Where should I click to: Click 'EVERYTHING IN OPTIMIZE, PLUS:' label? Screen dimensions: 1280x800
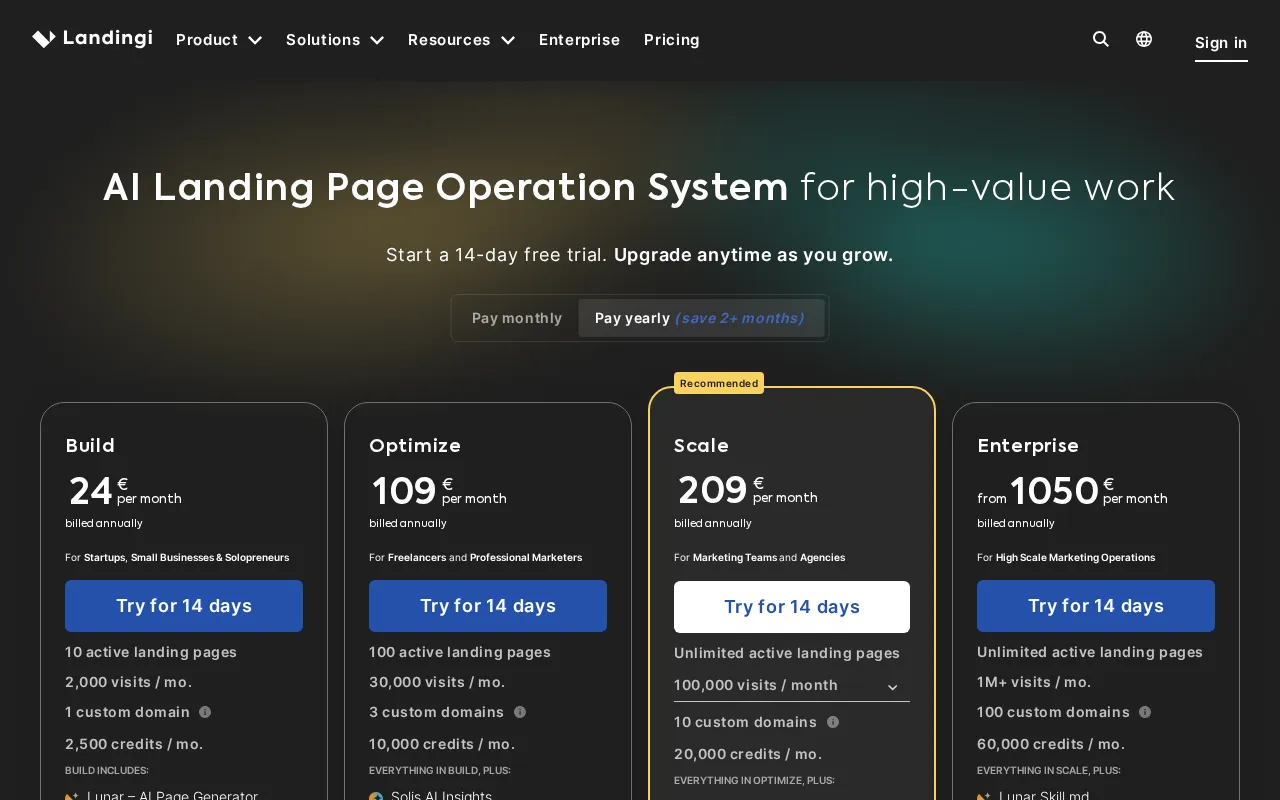click(754, 780)
